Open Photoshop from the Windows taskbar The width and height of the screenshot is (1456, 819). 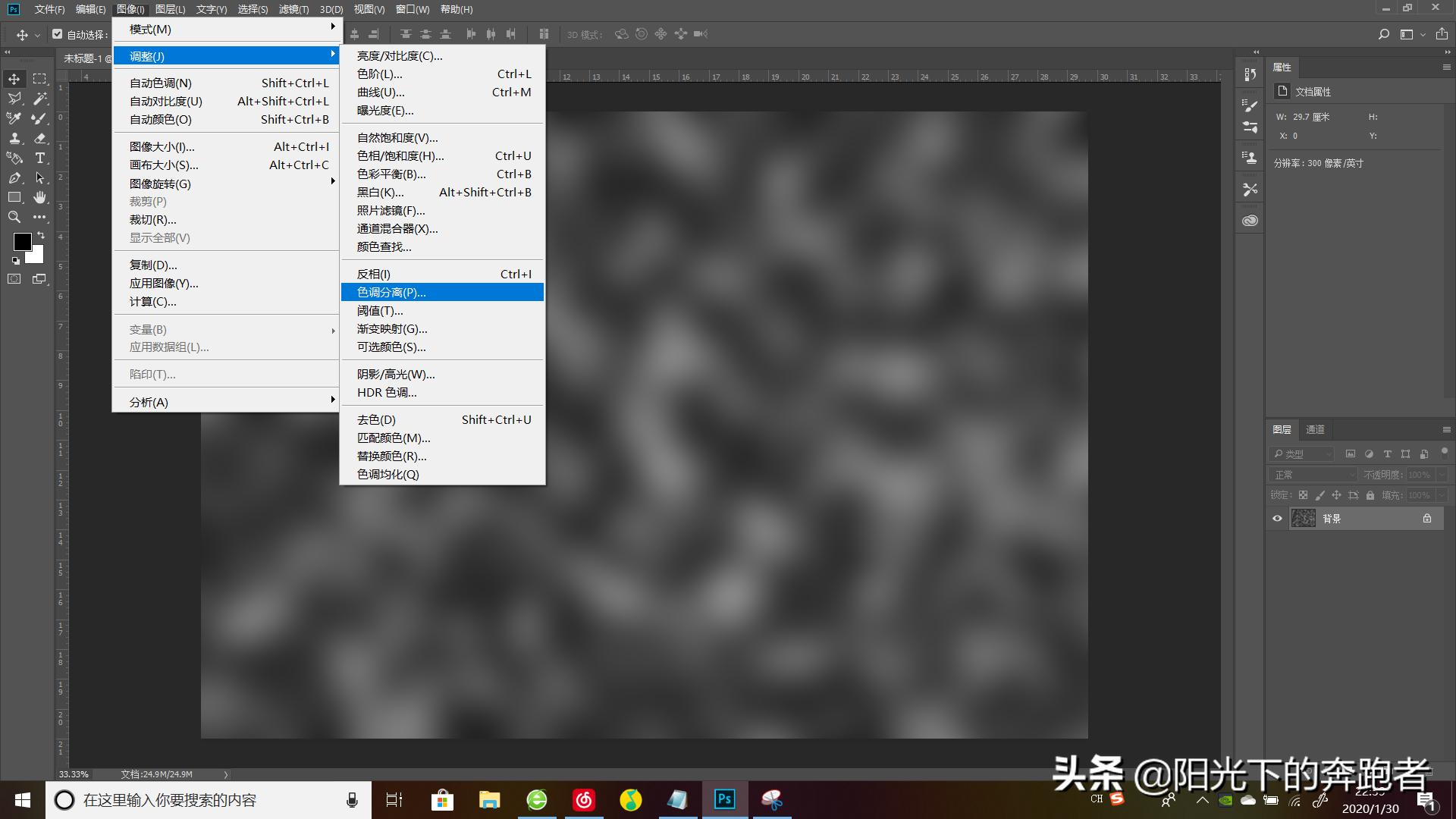(724, 799)
